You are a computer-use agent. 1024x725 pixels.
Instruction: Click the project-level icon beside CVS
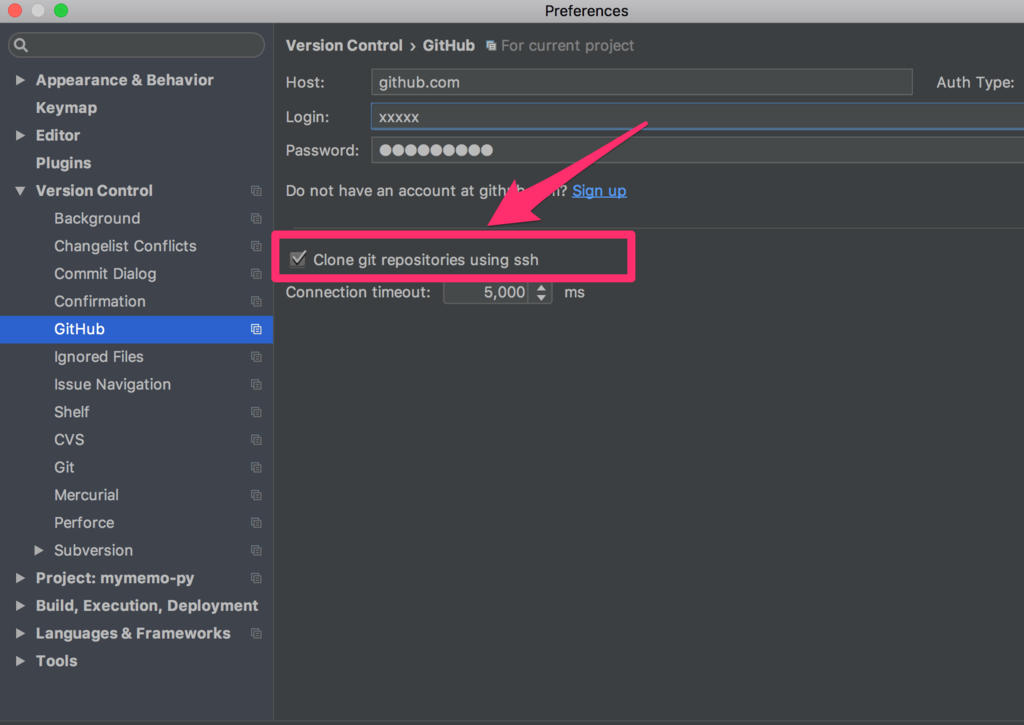[256, 440]
